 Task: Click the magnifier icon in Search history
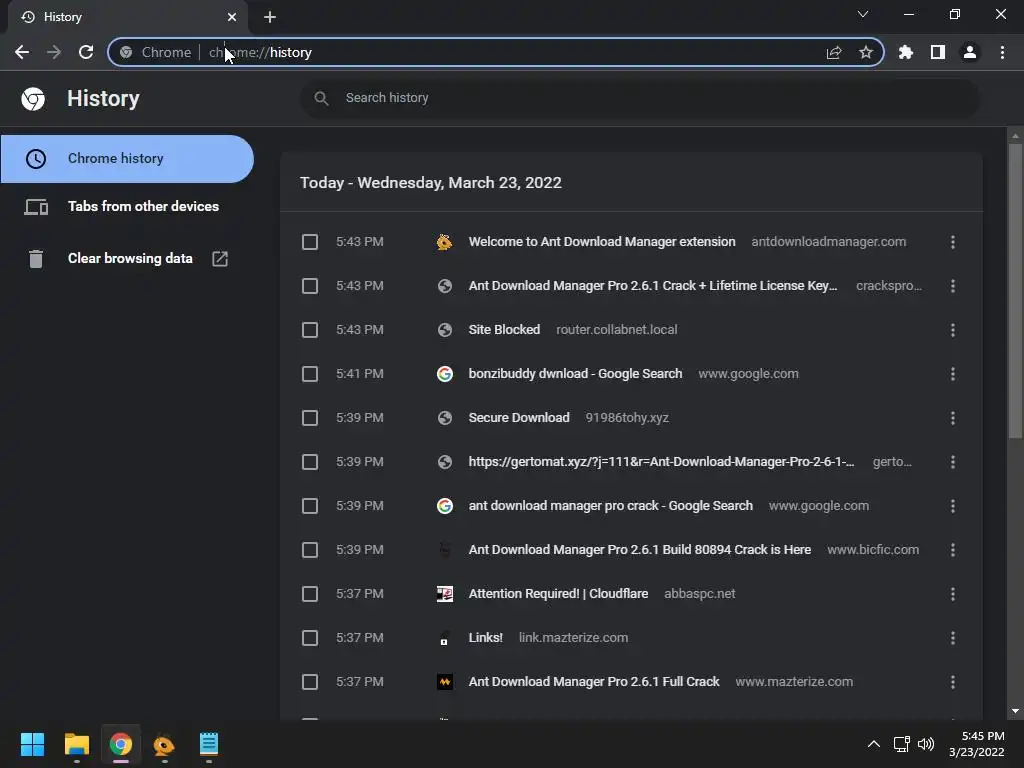pyautogui.click(x=321, y=98)
